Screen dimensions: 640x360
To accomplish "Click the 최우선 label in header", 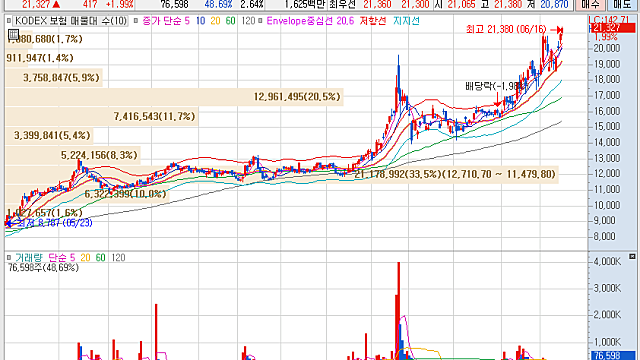I will click(x=342, y=4).
